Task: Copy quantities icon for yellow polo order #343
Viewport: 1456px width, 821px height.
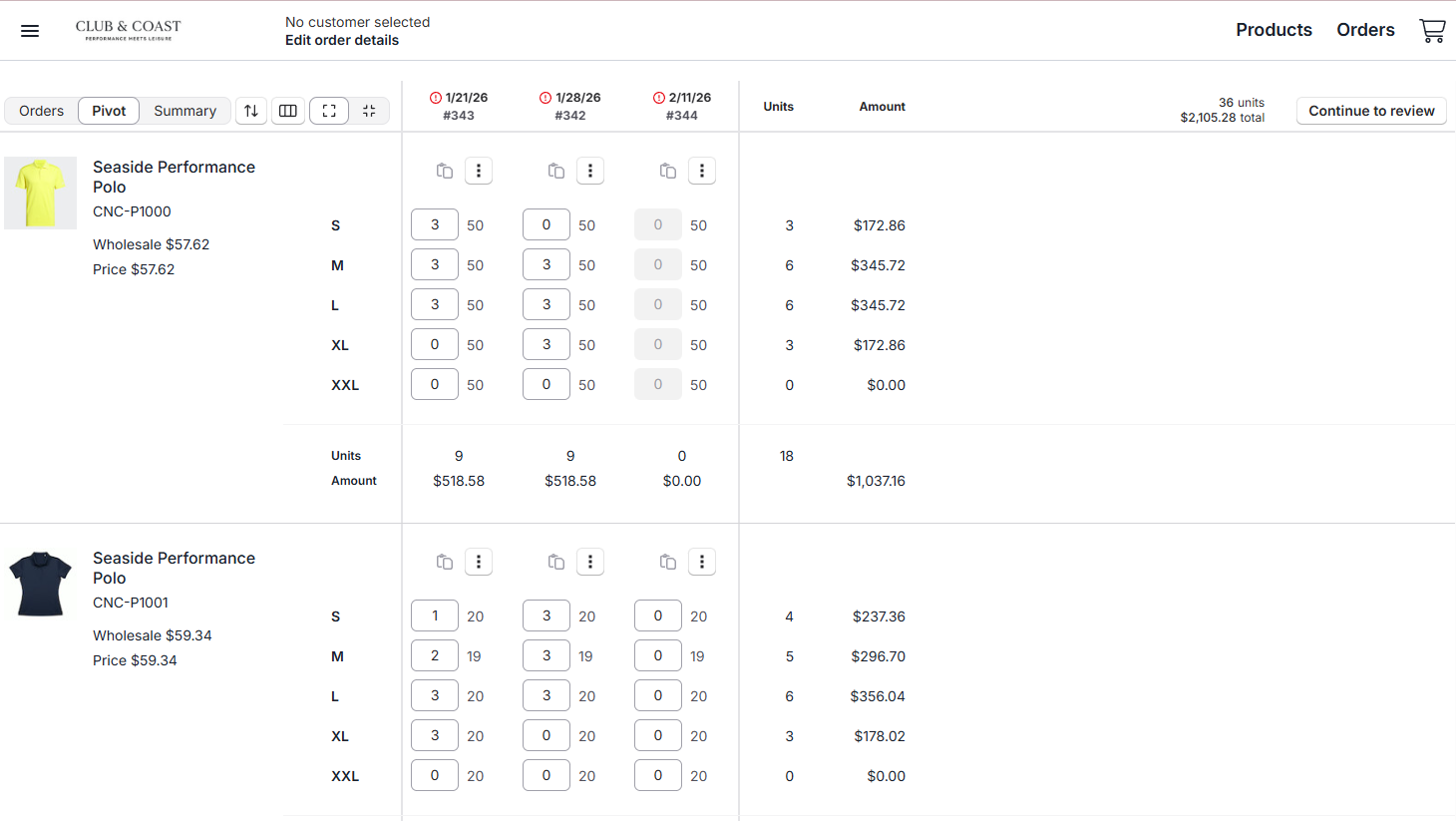Action: 445,172
